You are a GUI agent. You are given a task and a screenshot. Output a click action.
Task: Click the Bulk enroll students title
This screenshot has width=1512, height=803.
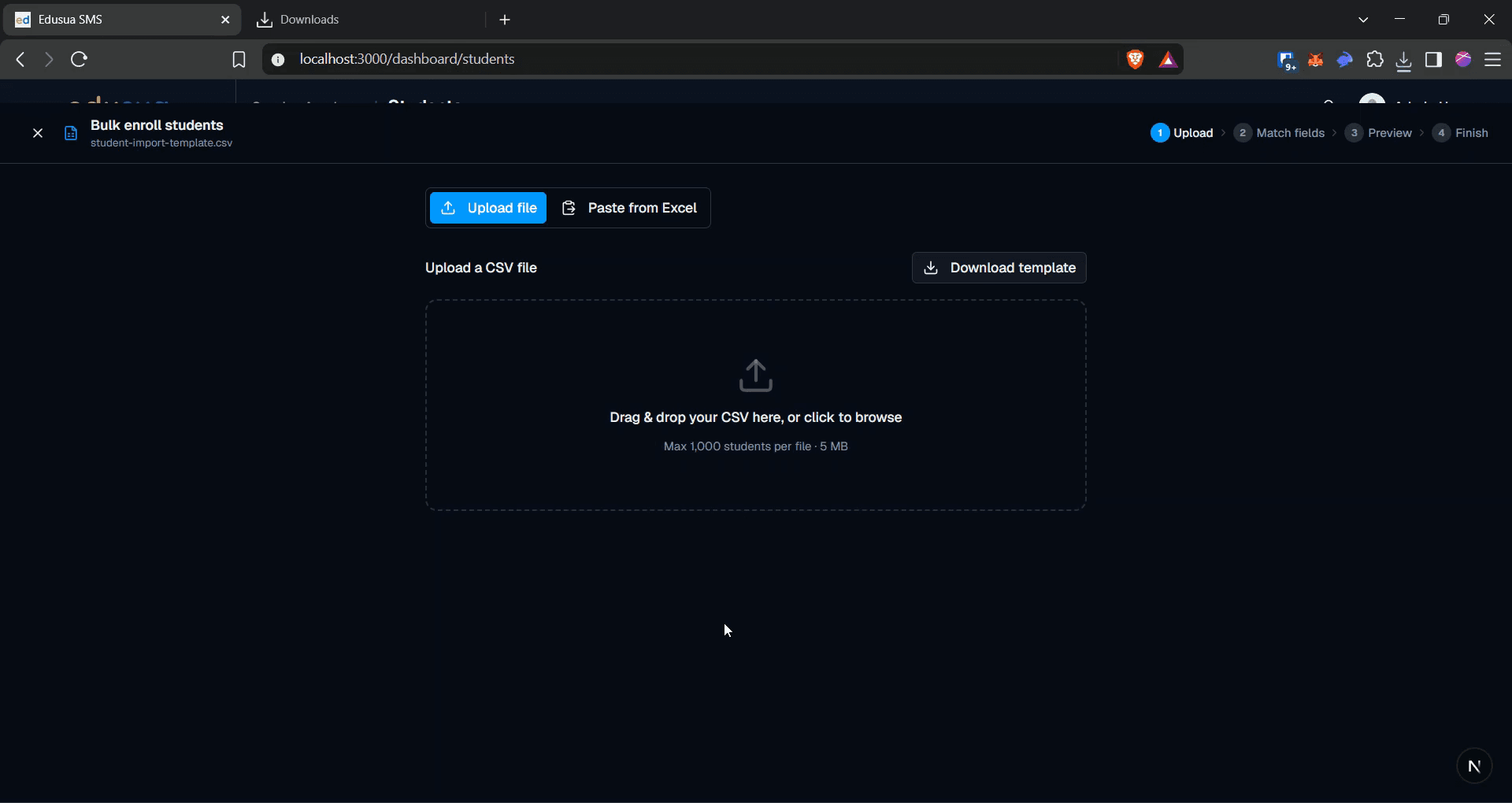pyautogui.click(x=157, y=125)
